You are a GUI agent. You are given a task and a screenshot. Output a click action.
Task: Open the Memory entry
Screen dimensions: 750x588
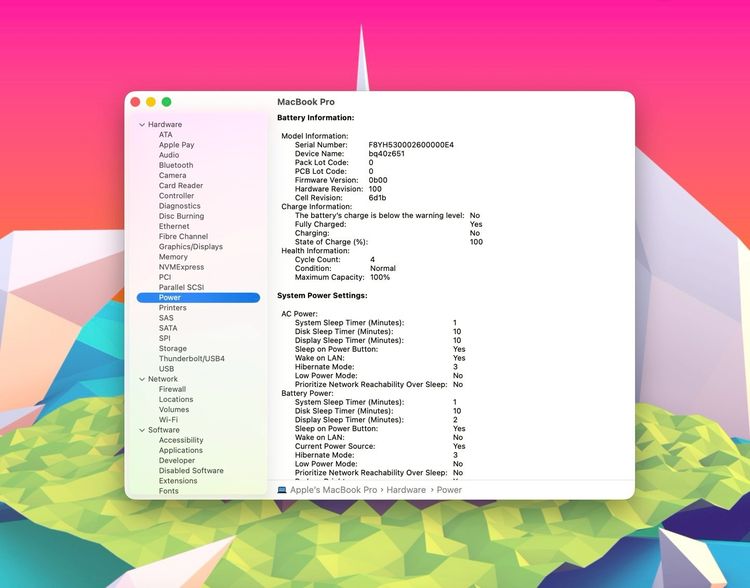click(x=173, y=257)
